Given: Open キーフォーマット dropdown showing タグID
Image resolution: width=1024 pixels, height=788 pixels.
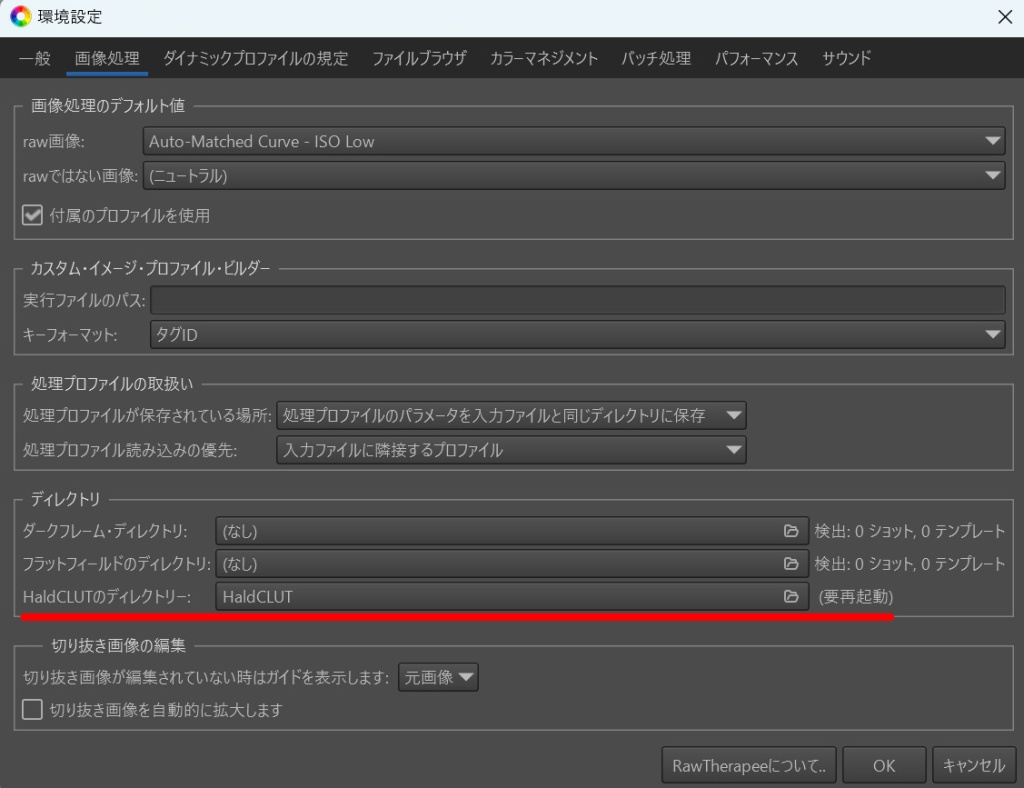Looking at the screenshot, I should pos(577,335).
